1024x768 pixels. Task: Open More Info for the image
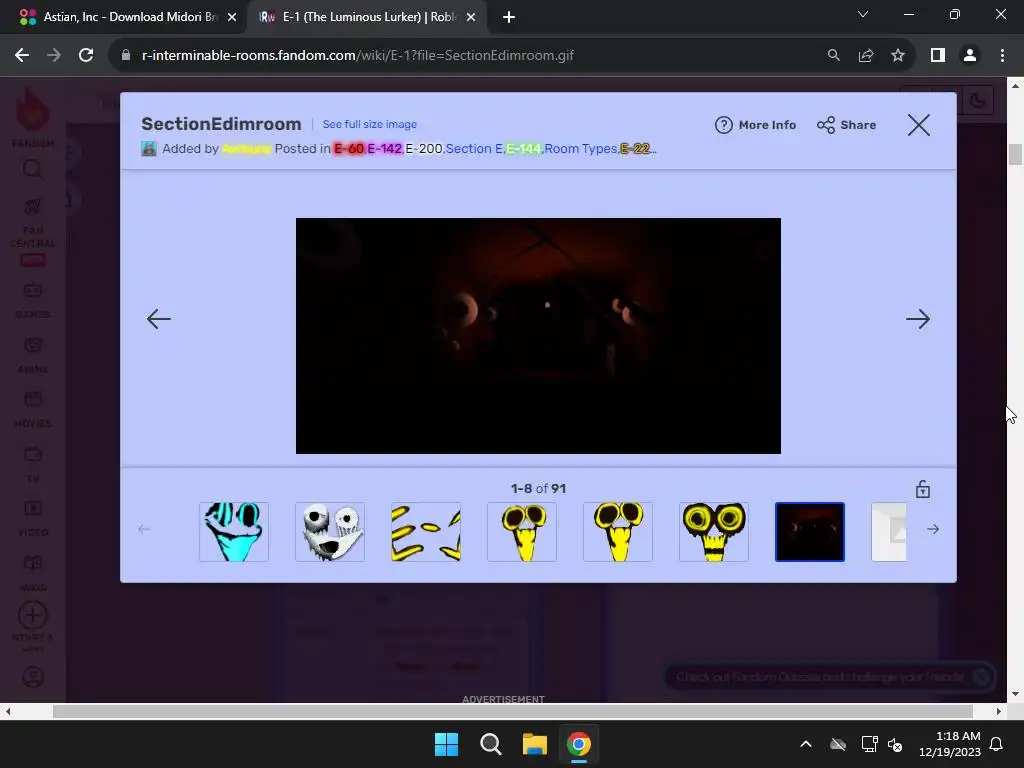click(756, 125)
